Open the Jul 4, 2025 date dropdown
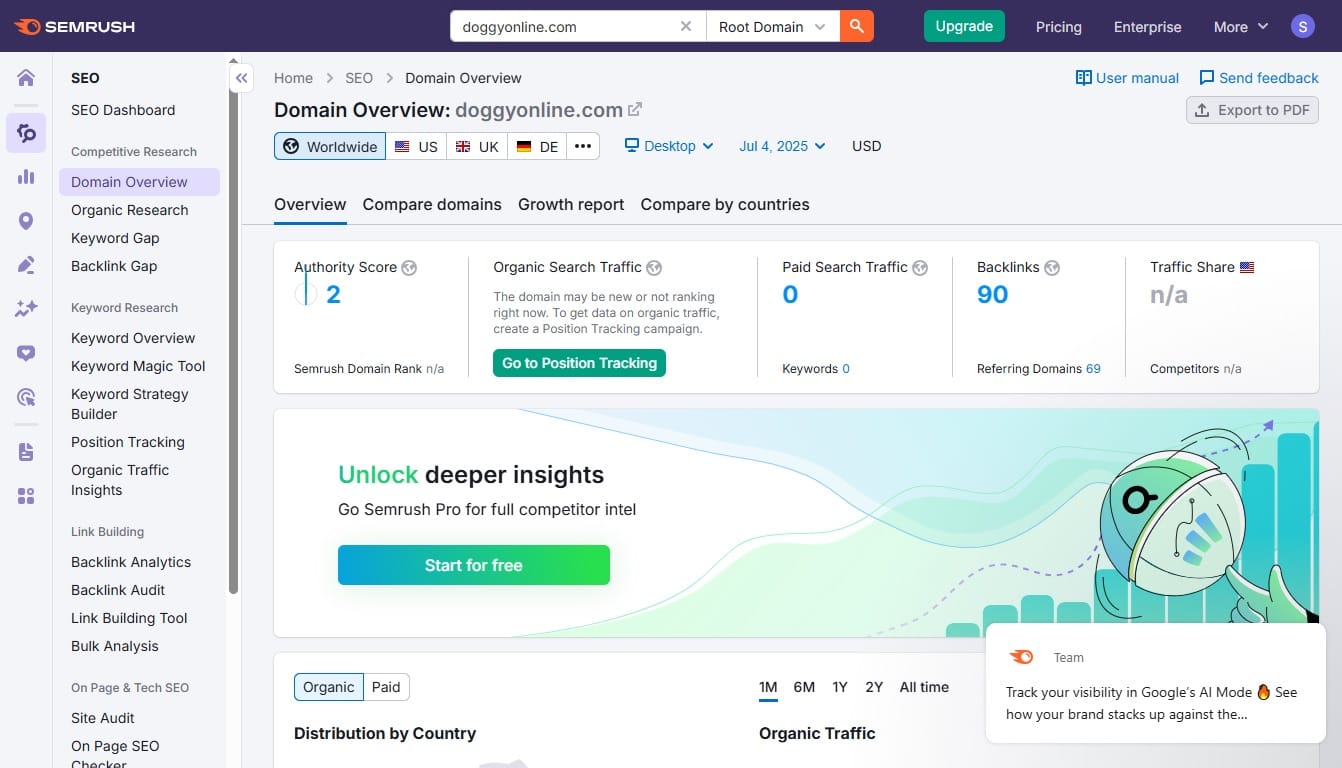 click(x=783, y=146)
